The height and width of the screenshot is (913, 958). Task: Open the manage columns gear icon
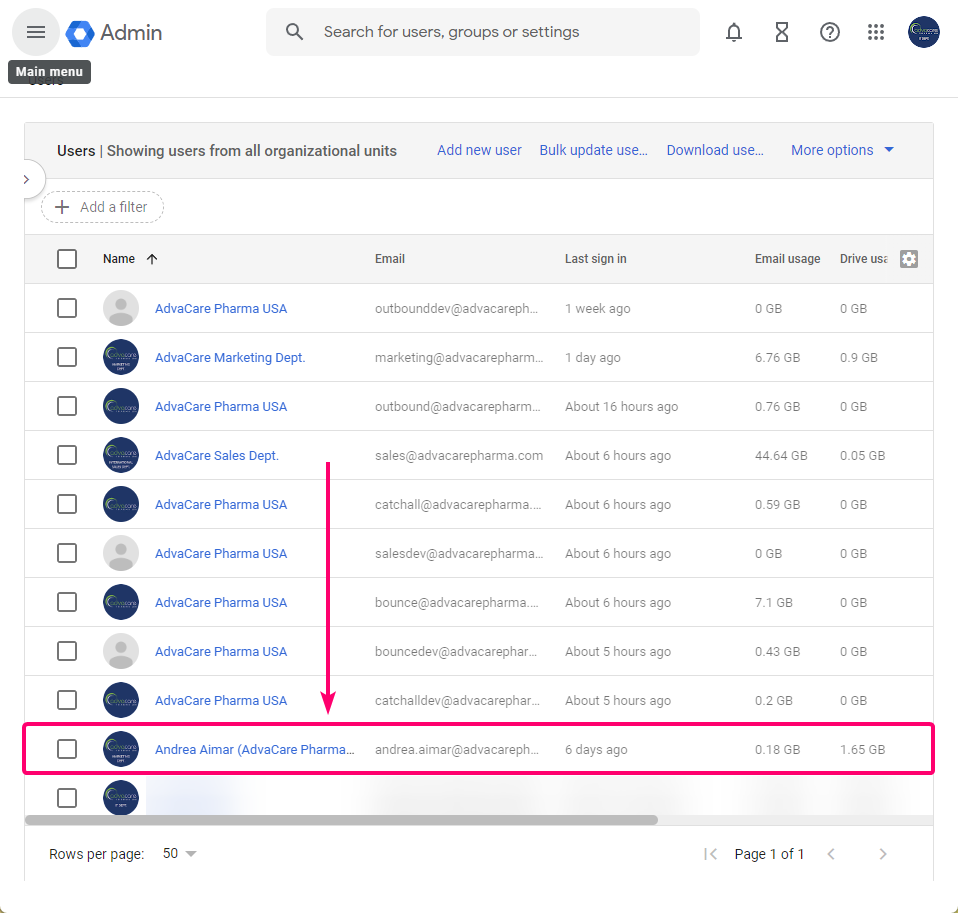[909, 259]
